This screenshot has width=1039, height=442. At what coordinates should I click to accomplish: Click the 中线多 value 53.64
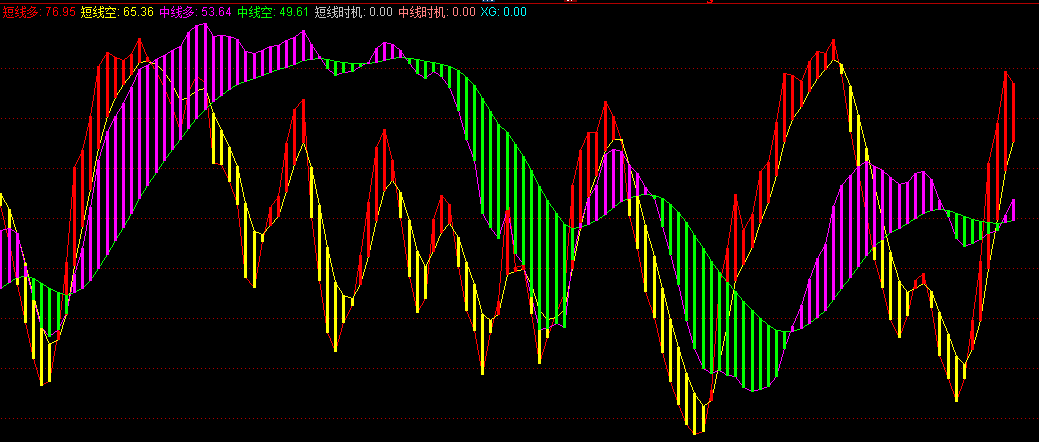pos(217,12)
